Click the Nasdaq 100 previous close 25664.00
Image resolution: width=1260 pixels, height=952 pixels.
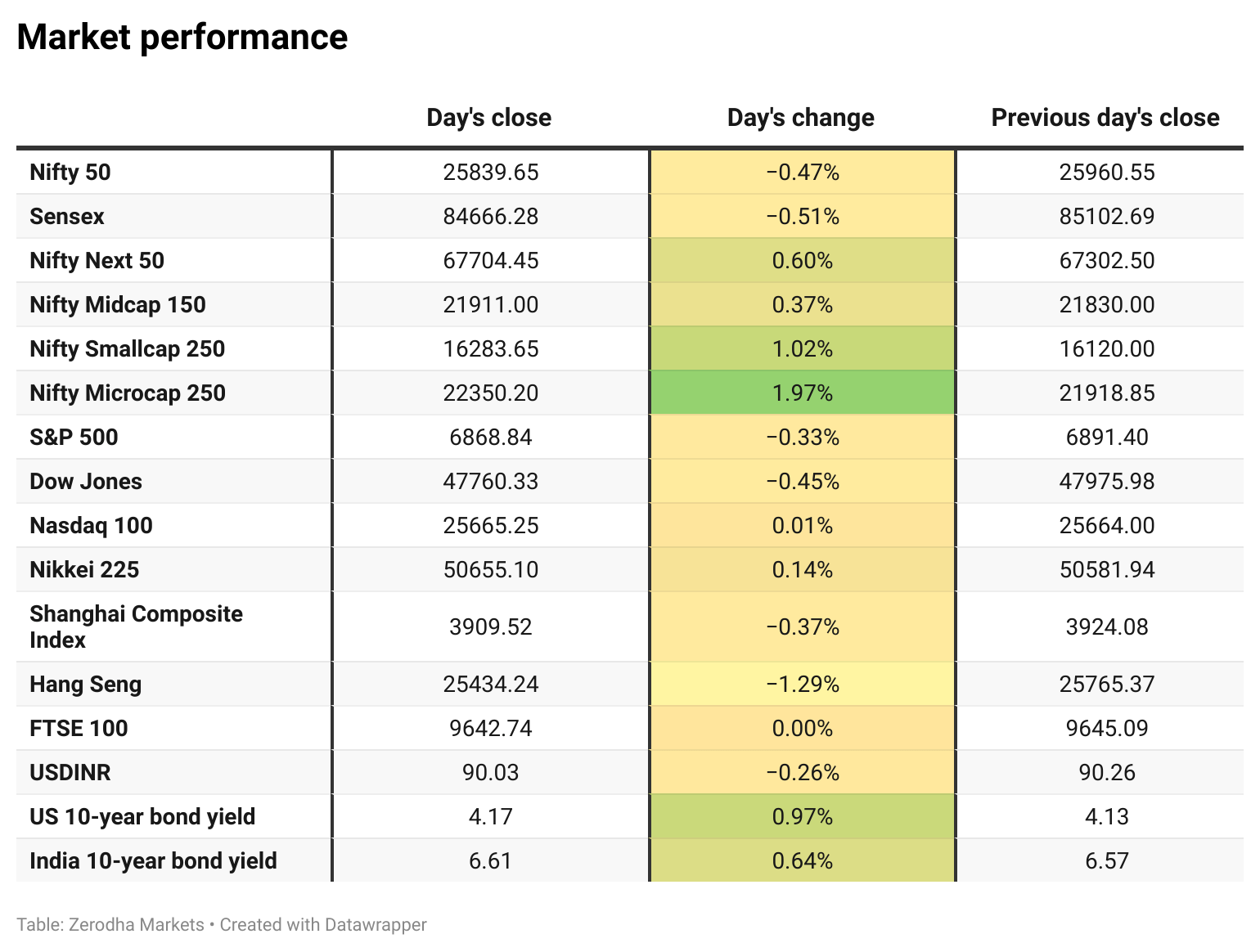[x=1107, y=525]
